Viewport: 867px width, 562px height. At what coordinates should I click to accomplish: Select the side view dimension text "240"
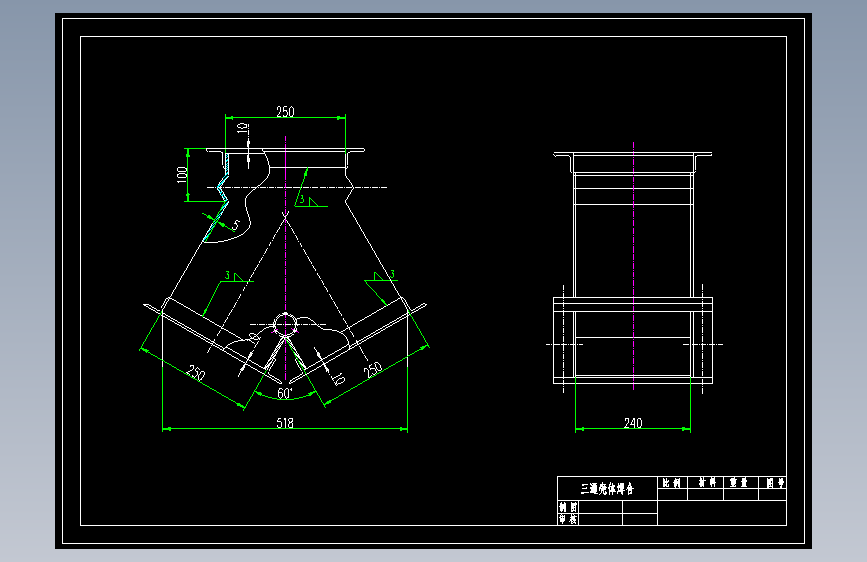[x=633, y=423]
